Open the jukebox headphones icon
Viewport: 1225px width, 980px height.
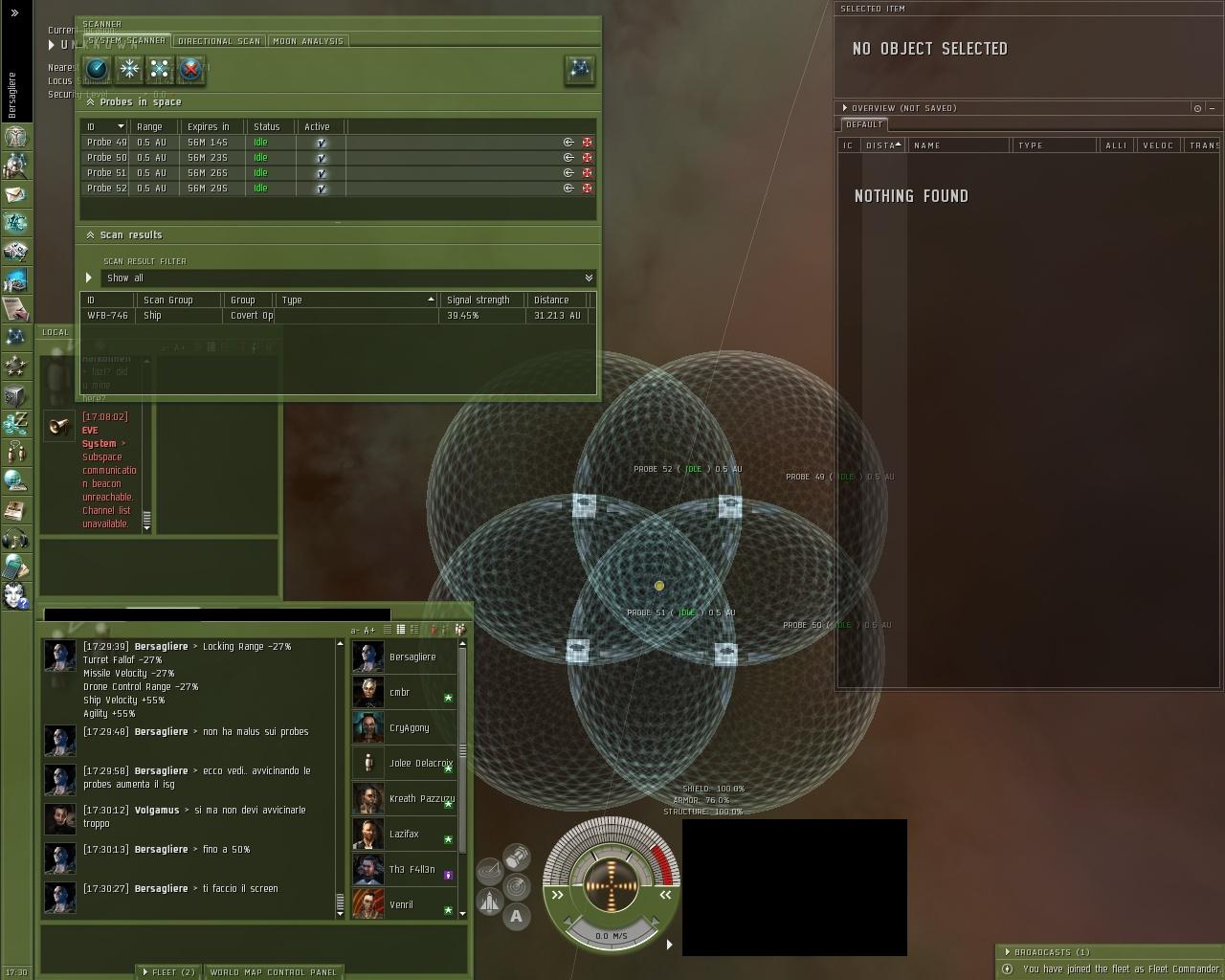15,538
